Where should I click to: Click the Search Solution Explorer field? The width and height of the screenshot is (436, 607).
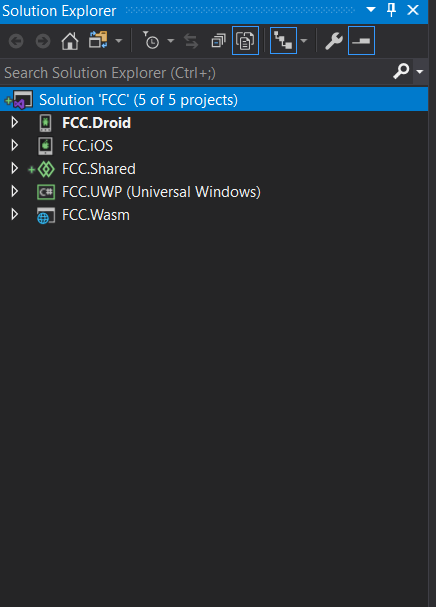[x=206, y=72]
